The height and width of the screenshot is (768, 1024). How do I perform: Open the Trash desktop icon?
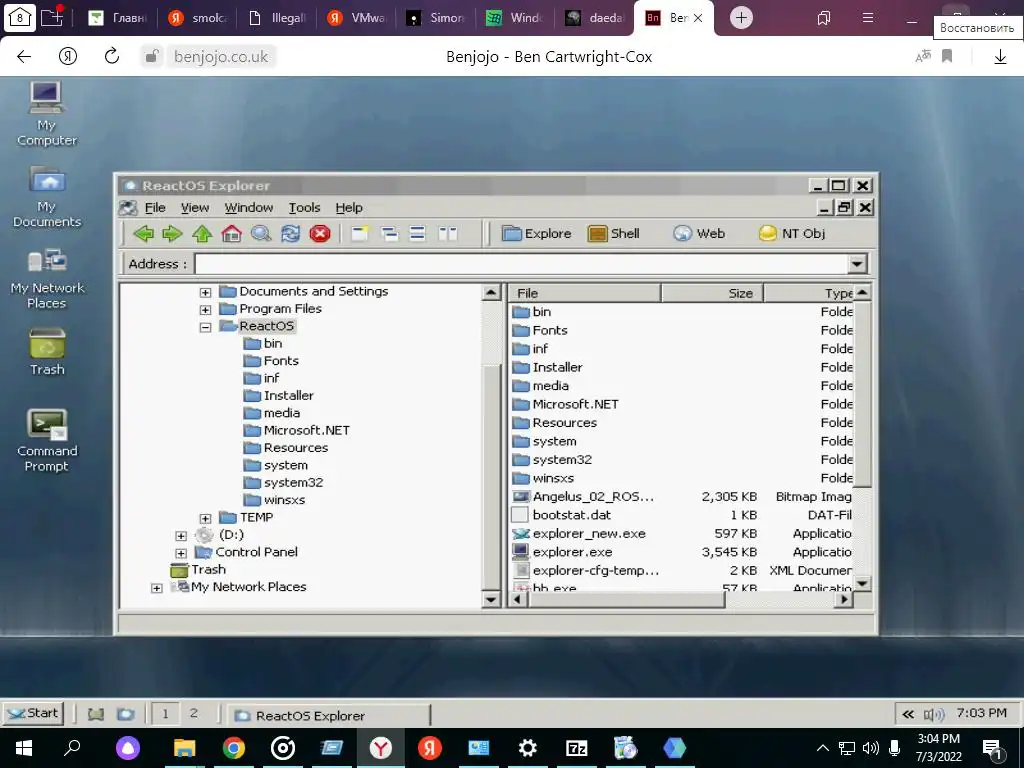click(x=46, y=351)
